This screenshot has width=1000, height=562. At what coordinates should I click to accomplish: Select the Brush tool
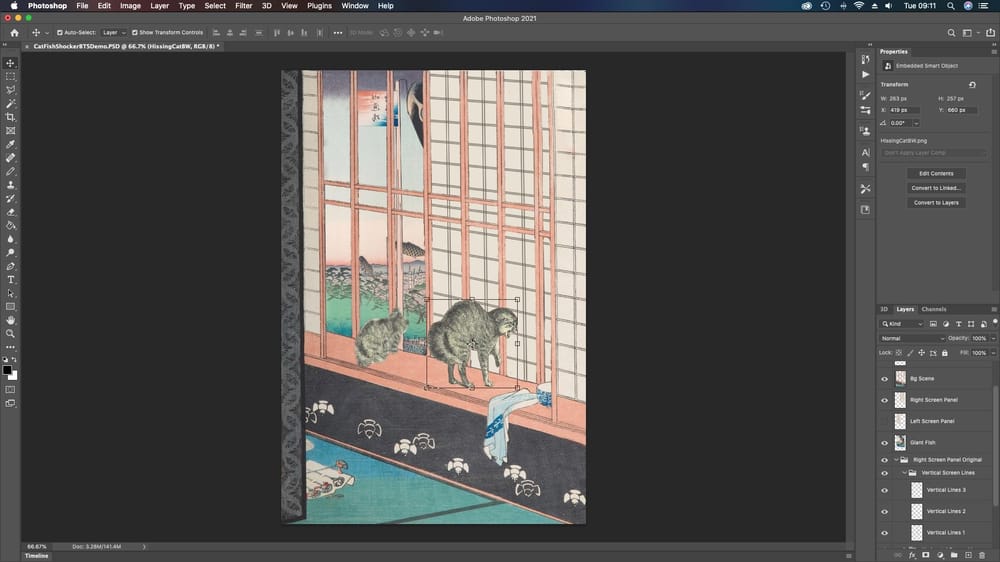(x=10, y=172)
